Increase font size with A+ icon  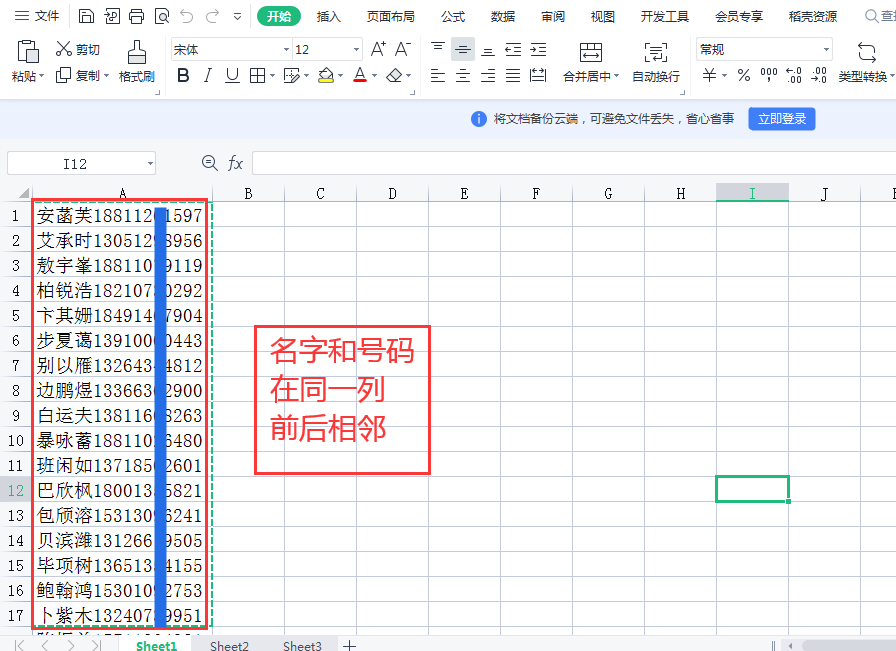378,49
